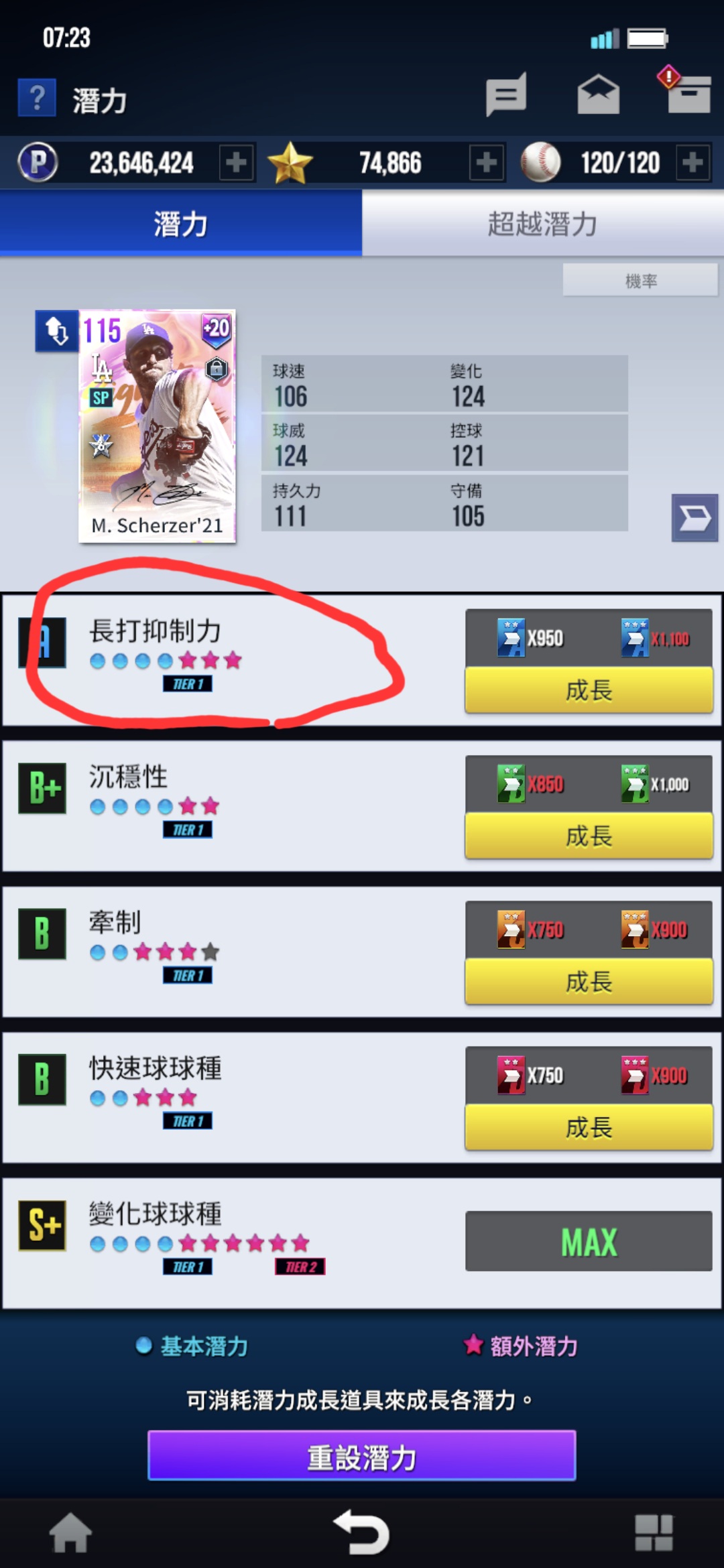Switch to 超越潛力 tab
Screen dimensions: 724x1568
[x=543, y=223]
